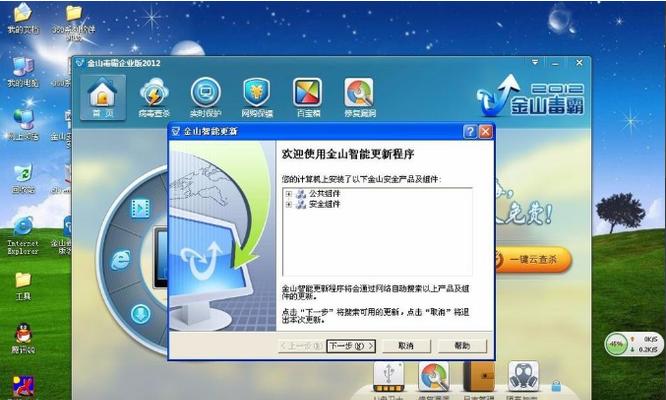Screen dimensions: 666x400
Task: Click the small blue lock icon
Action: pyautogui.click(x=556, y=386)
